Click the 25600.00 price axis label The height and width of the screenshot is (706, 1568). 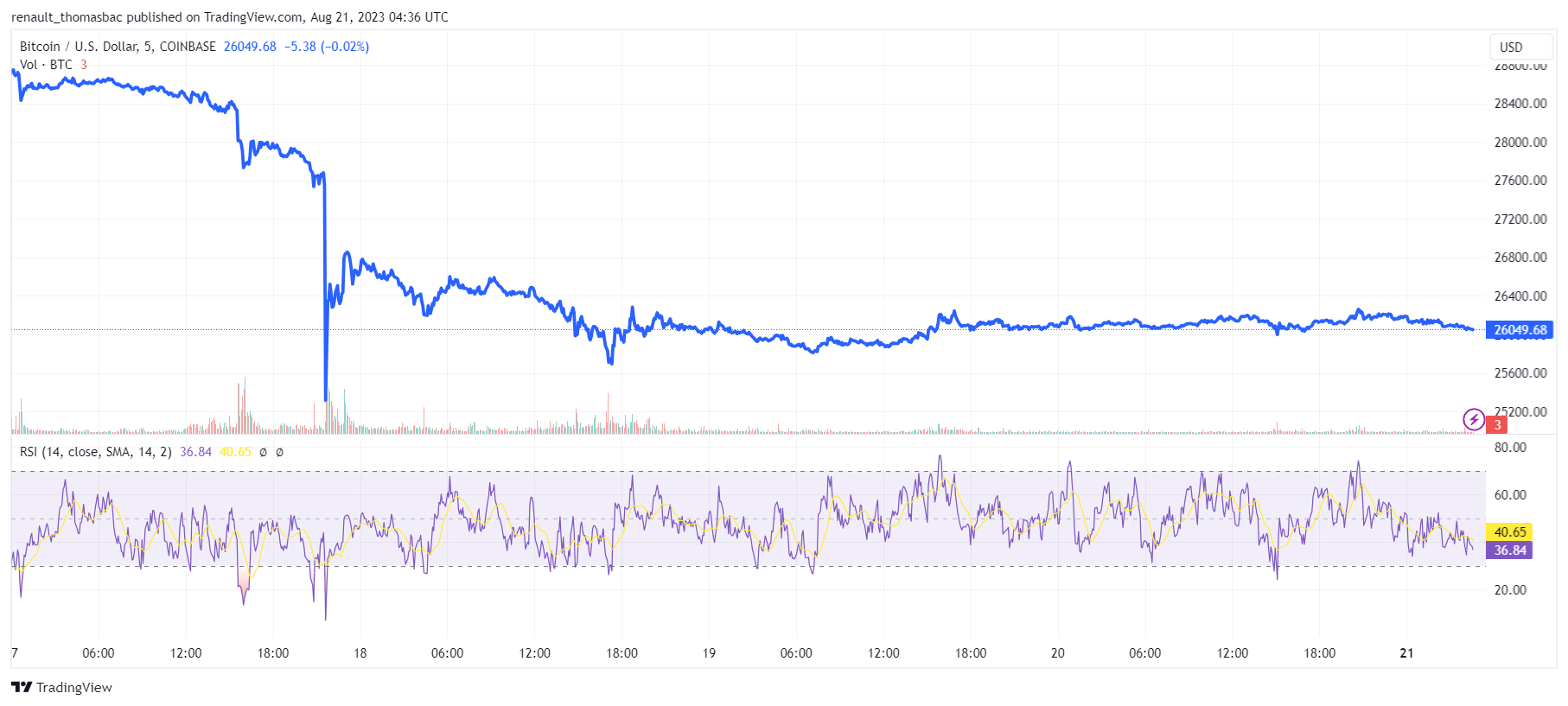tap(1520, 373)
